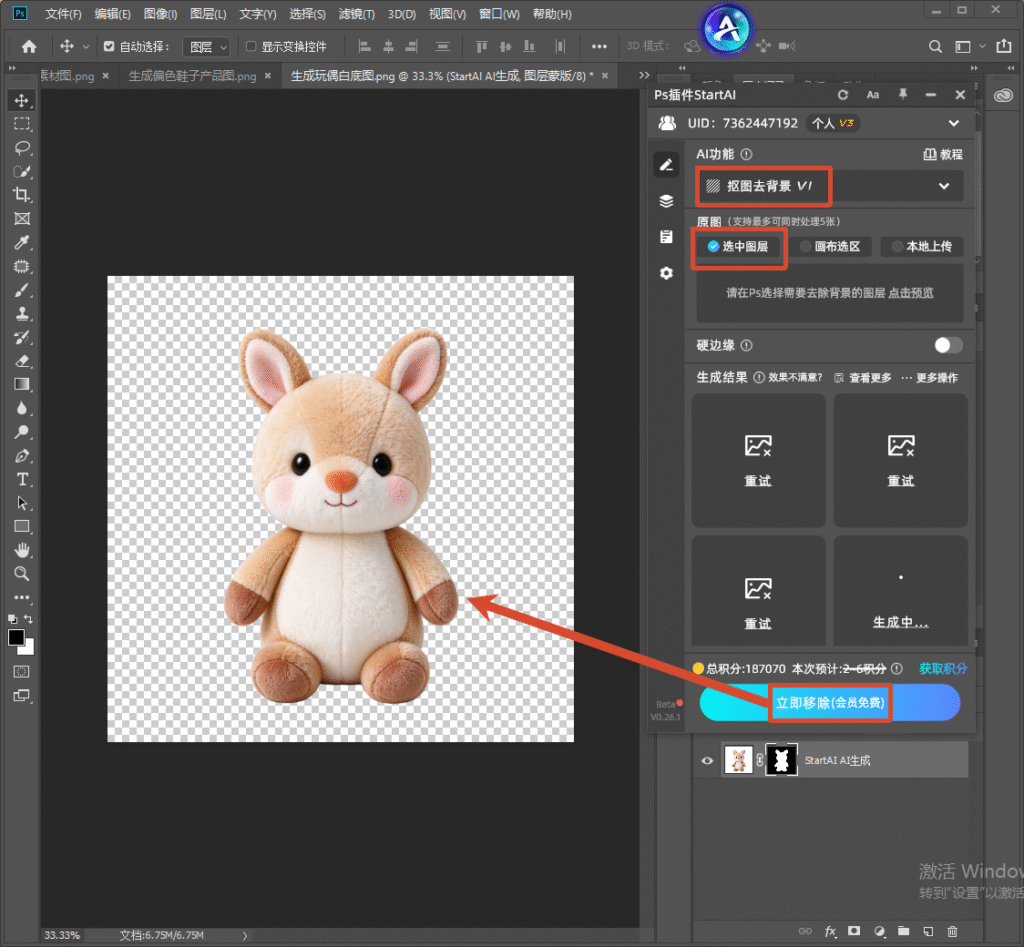Select the Lasso tool

coord(22,148)
